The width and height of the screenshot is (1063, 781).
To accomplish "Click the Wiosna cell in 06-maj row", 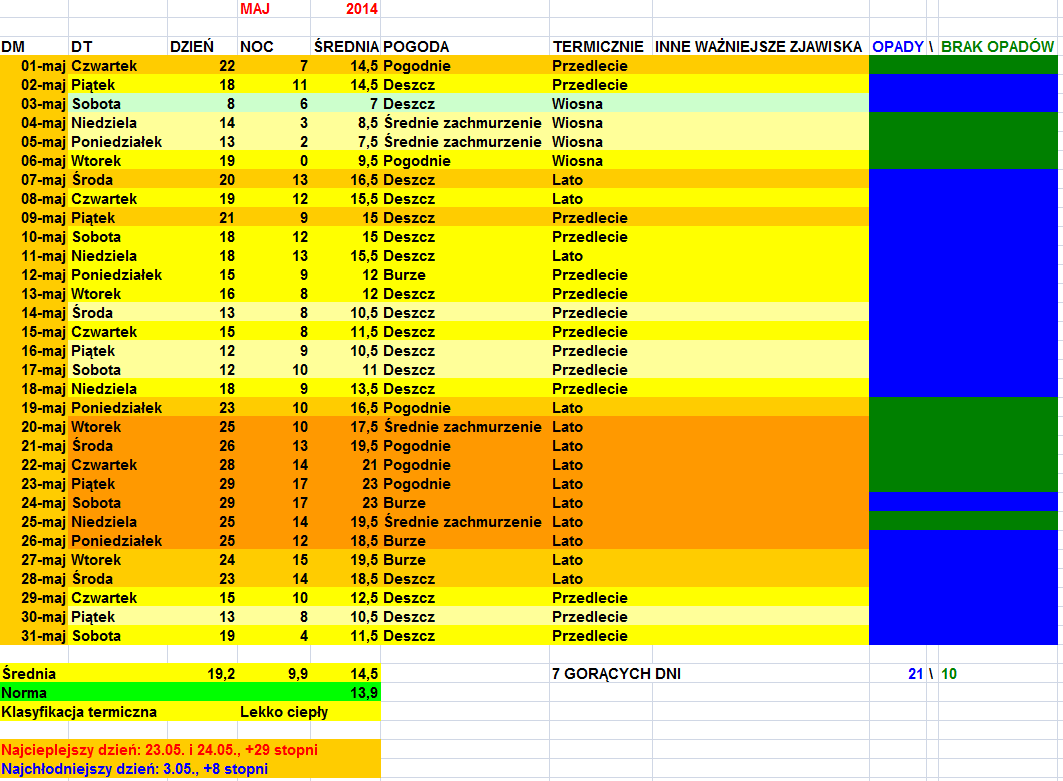I will point(577,161).
